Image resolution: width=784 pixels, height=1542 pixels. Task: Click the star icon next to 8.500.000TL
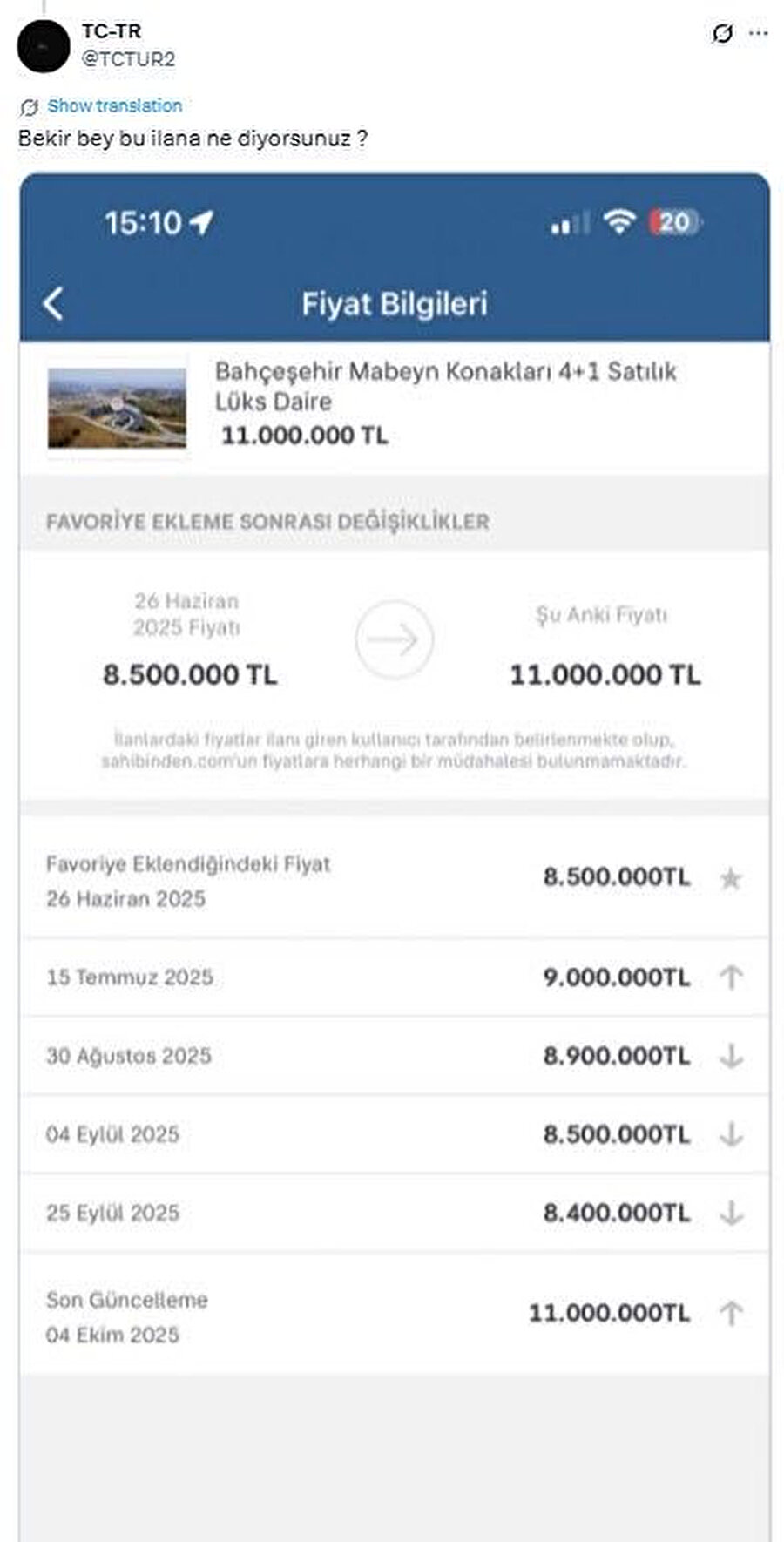coord(731,878)
